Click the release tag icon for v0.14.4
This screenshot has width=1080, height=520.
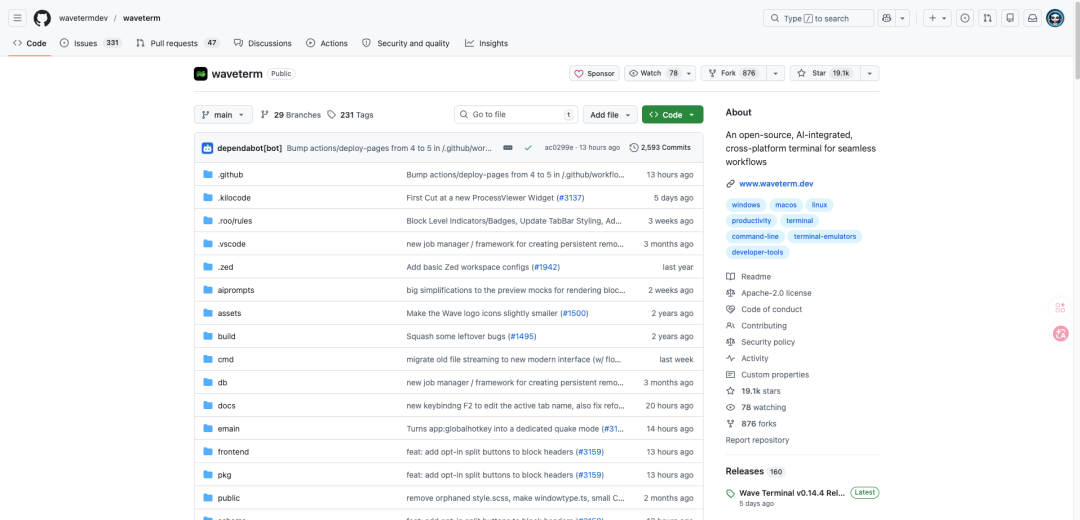pos(730,493)
